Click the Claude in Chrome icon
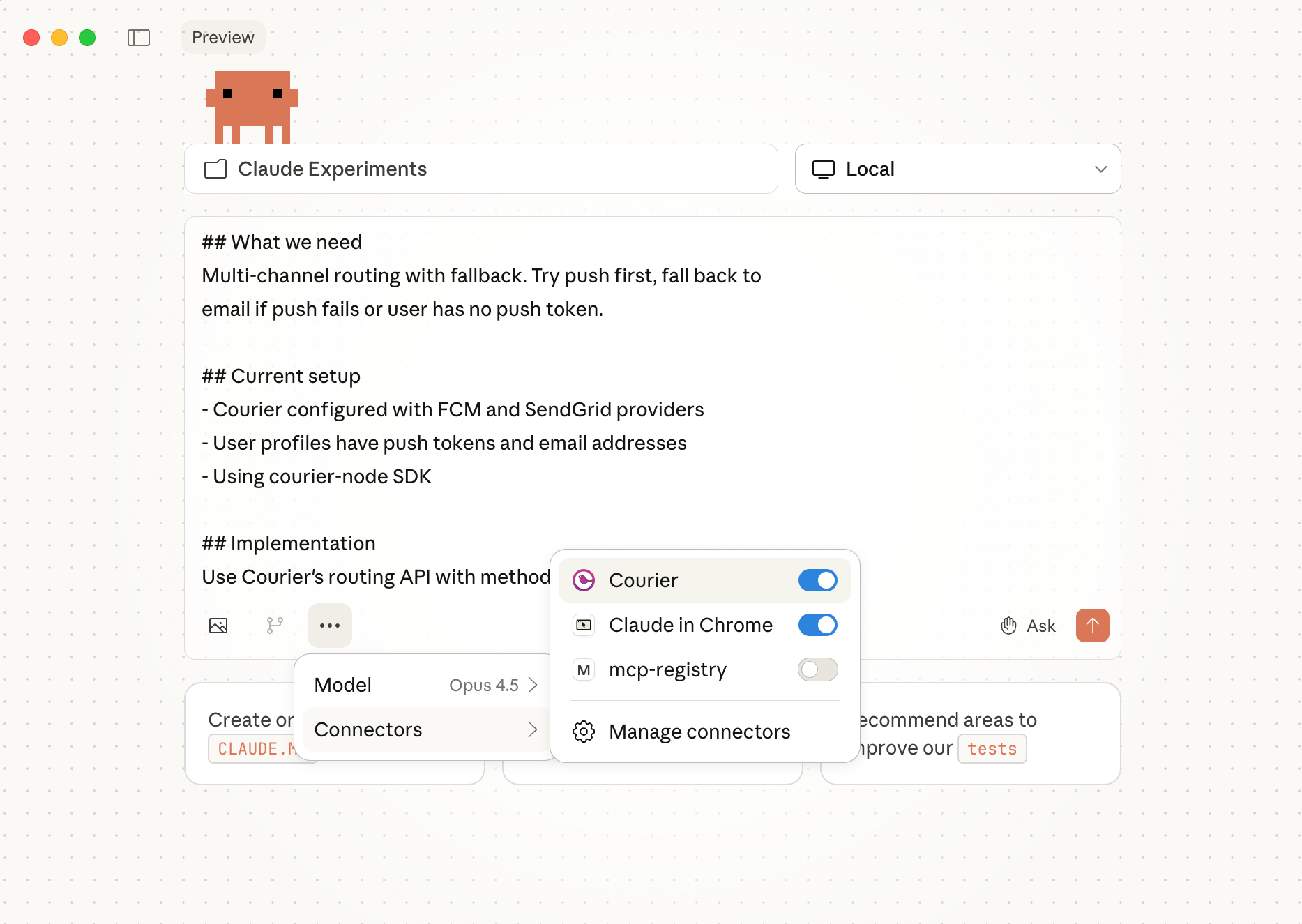The width and height of the screenshot is (1302, 924). tap(584, 625)
